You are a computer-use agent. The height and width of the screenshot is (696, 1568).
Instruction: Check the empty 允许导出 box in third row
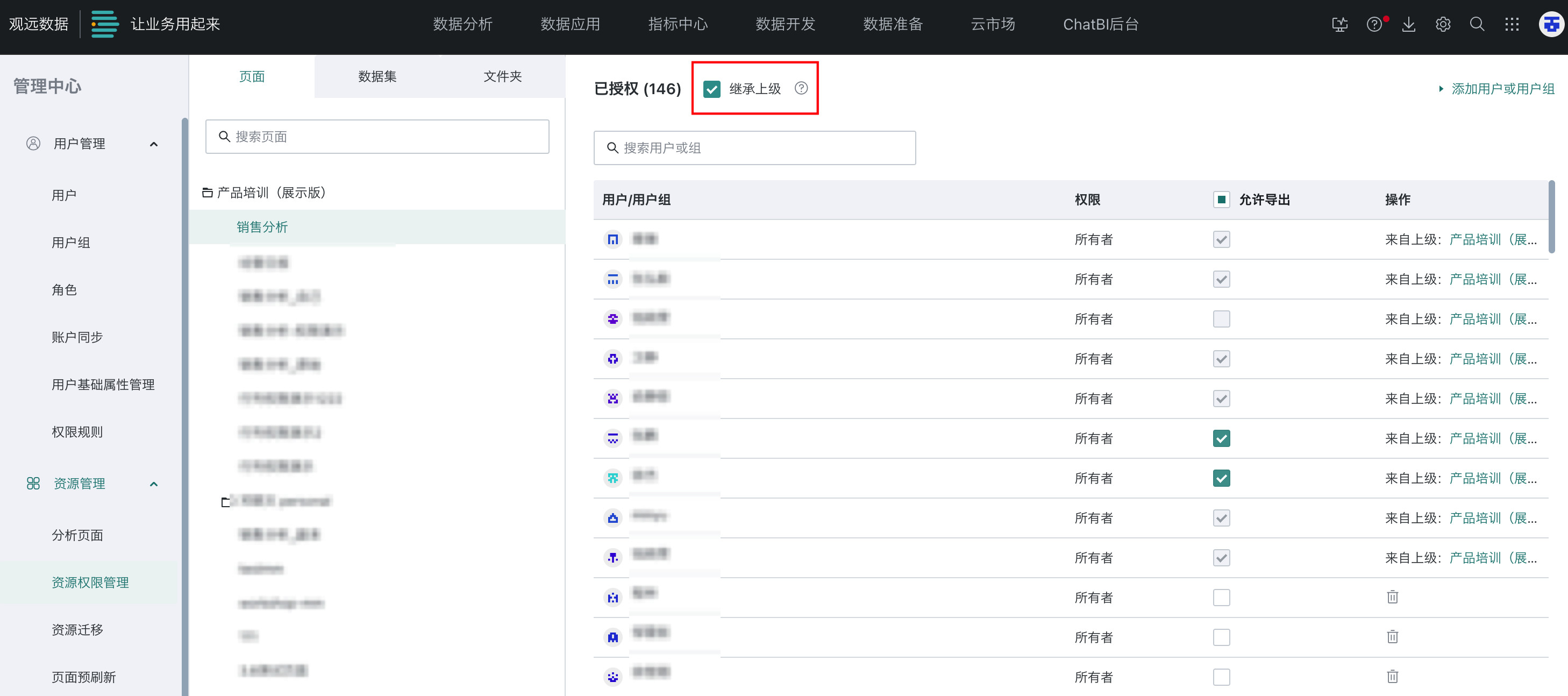pos(1221,319)
